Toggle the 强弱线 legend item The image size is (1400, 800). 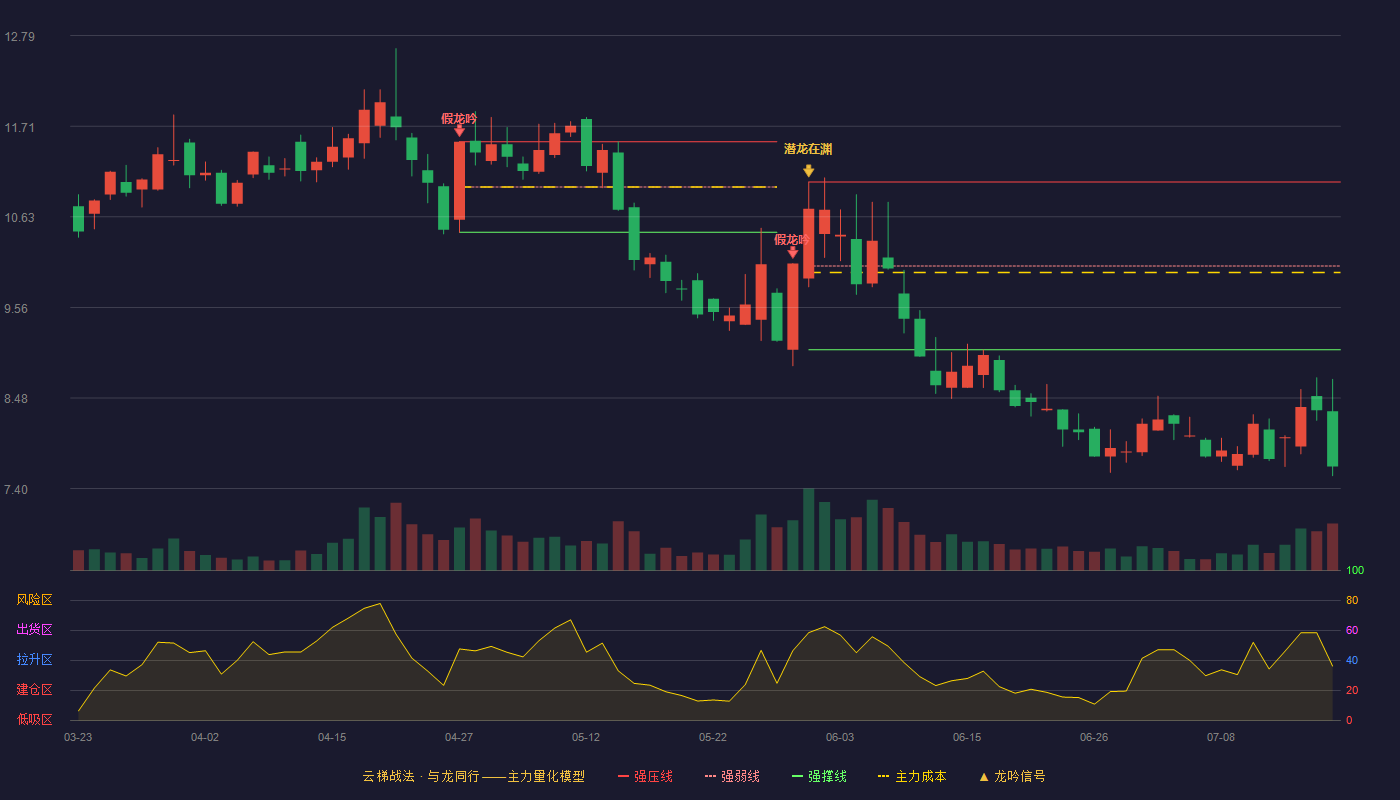coord(732,776)
